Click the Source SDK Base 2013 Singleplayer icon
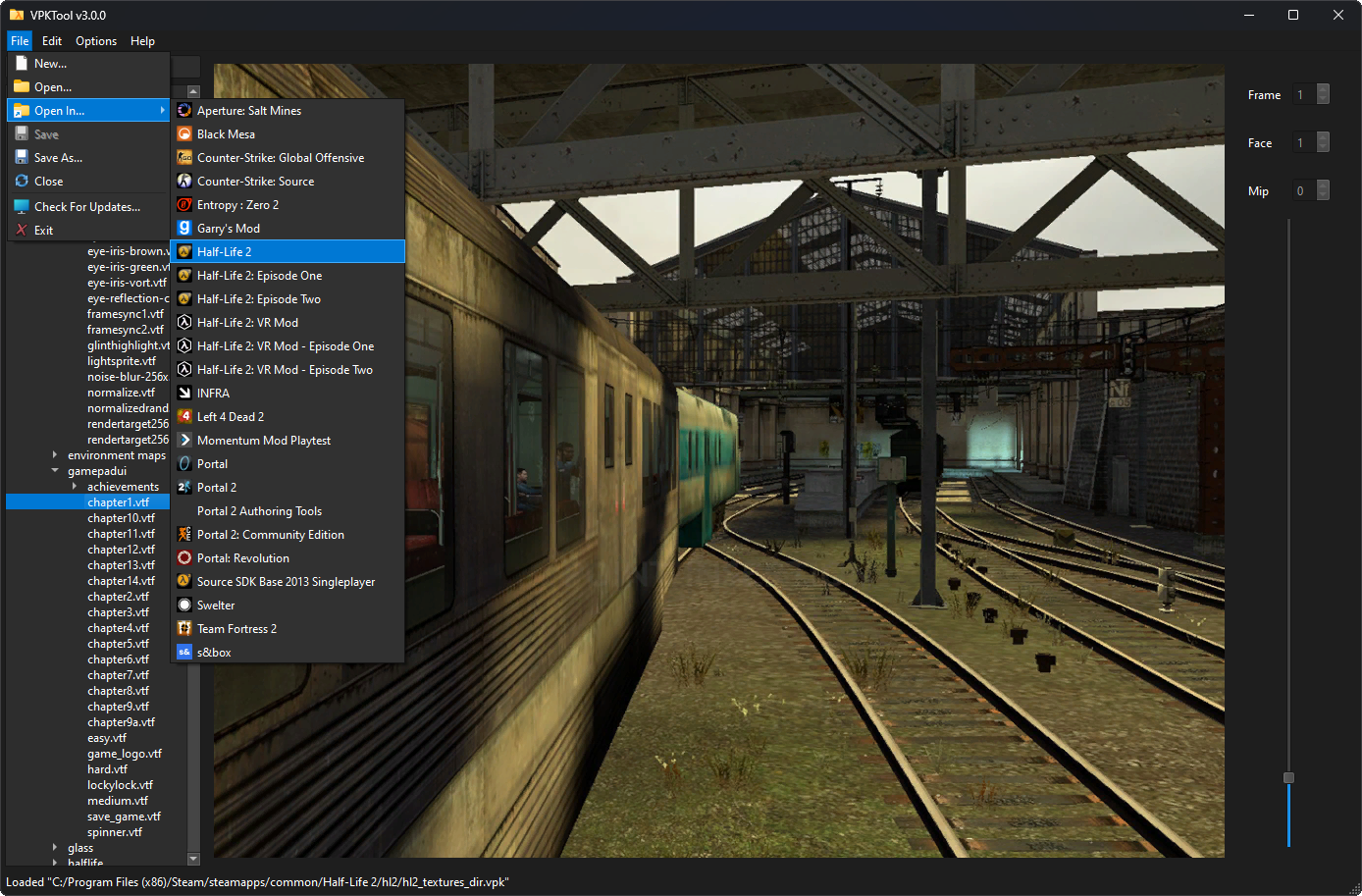Screen dimensions: 1362x896 184,581
